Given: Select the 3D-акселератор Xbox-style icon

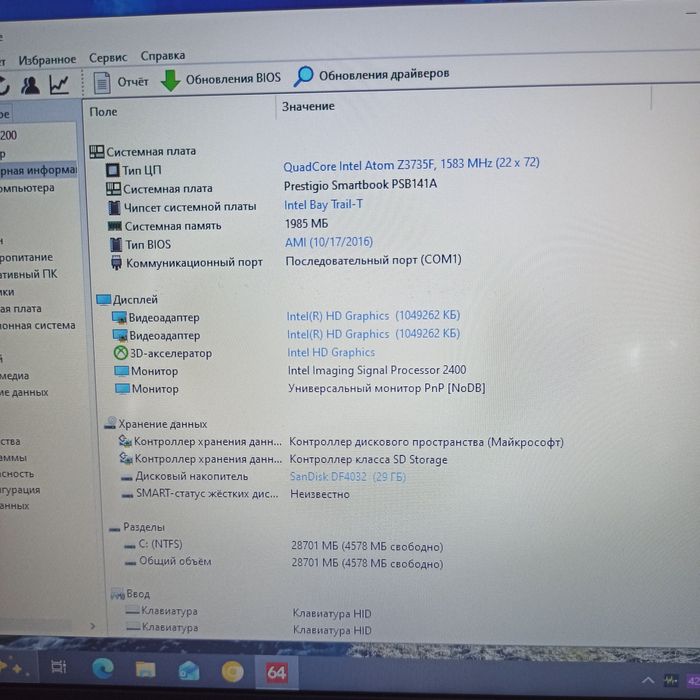Looking at the screenshot, I should pyautogui.click(x=120, y=353).
